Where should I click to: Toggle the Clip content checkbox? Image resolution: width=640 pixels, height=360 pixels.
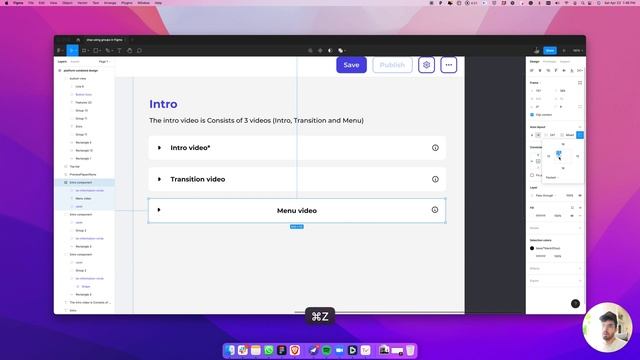[532, 115]
